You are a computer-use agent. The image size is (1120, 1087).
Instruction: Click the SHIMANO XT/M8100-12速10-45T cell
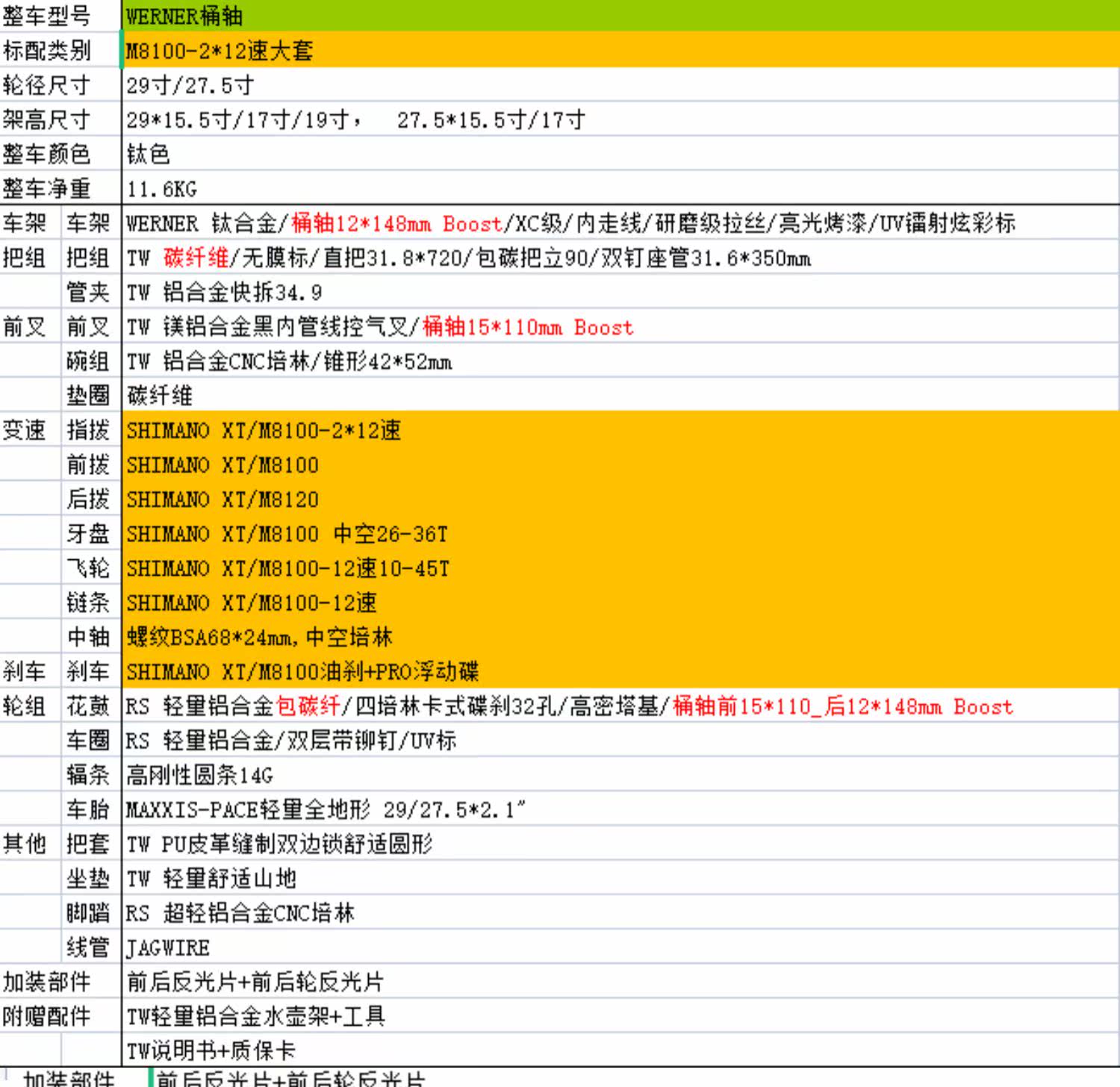point(620,567)
